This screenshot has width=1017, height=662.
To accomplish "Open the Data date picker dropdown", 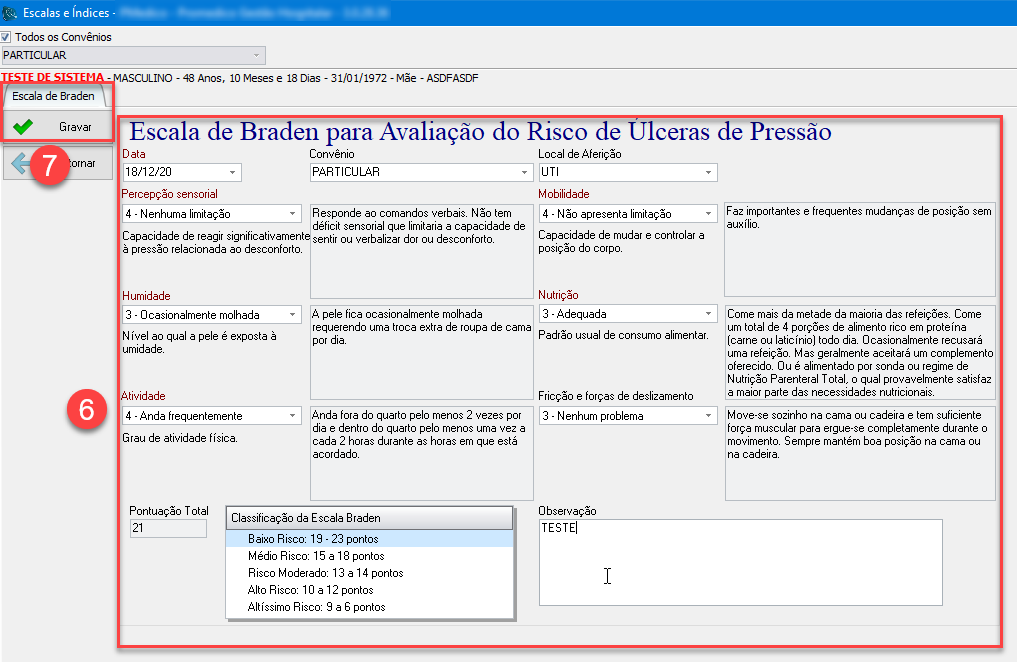I will click(232, 172).
